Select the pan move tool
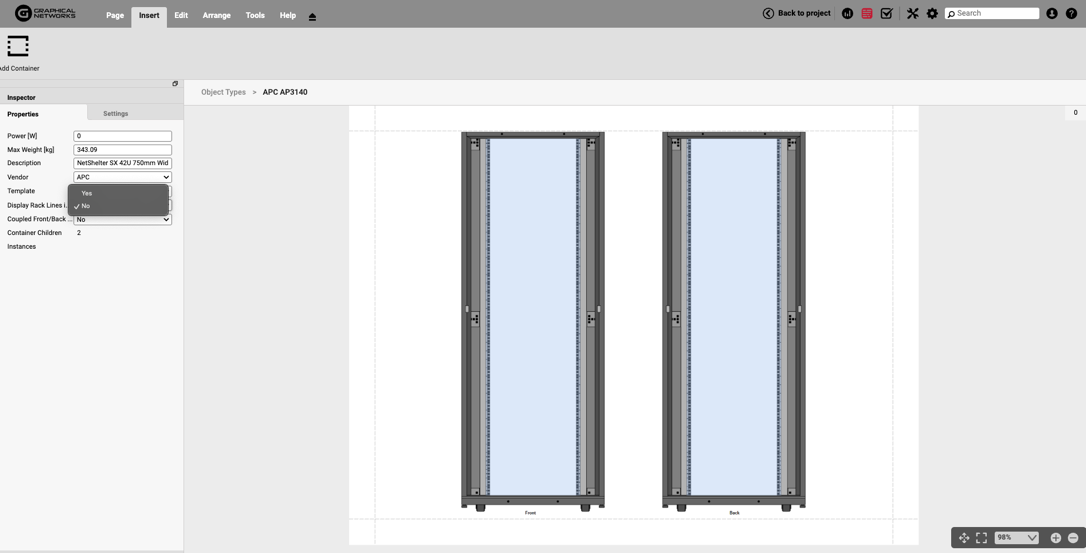Screen dimensions: 1086x553 (x=964, y=538)
